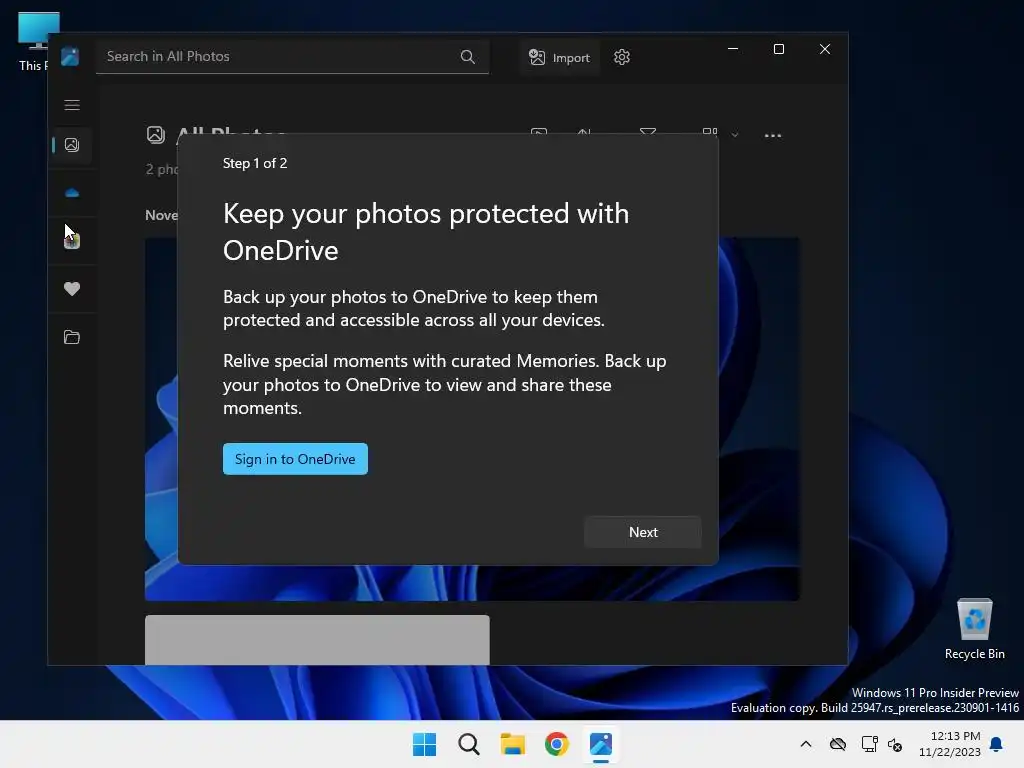Image resolution: width=1024 pixels, height=768 pixels.
Task: Click the muted volume tray icon
Action: click(895, 744)
